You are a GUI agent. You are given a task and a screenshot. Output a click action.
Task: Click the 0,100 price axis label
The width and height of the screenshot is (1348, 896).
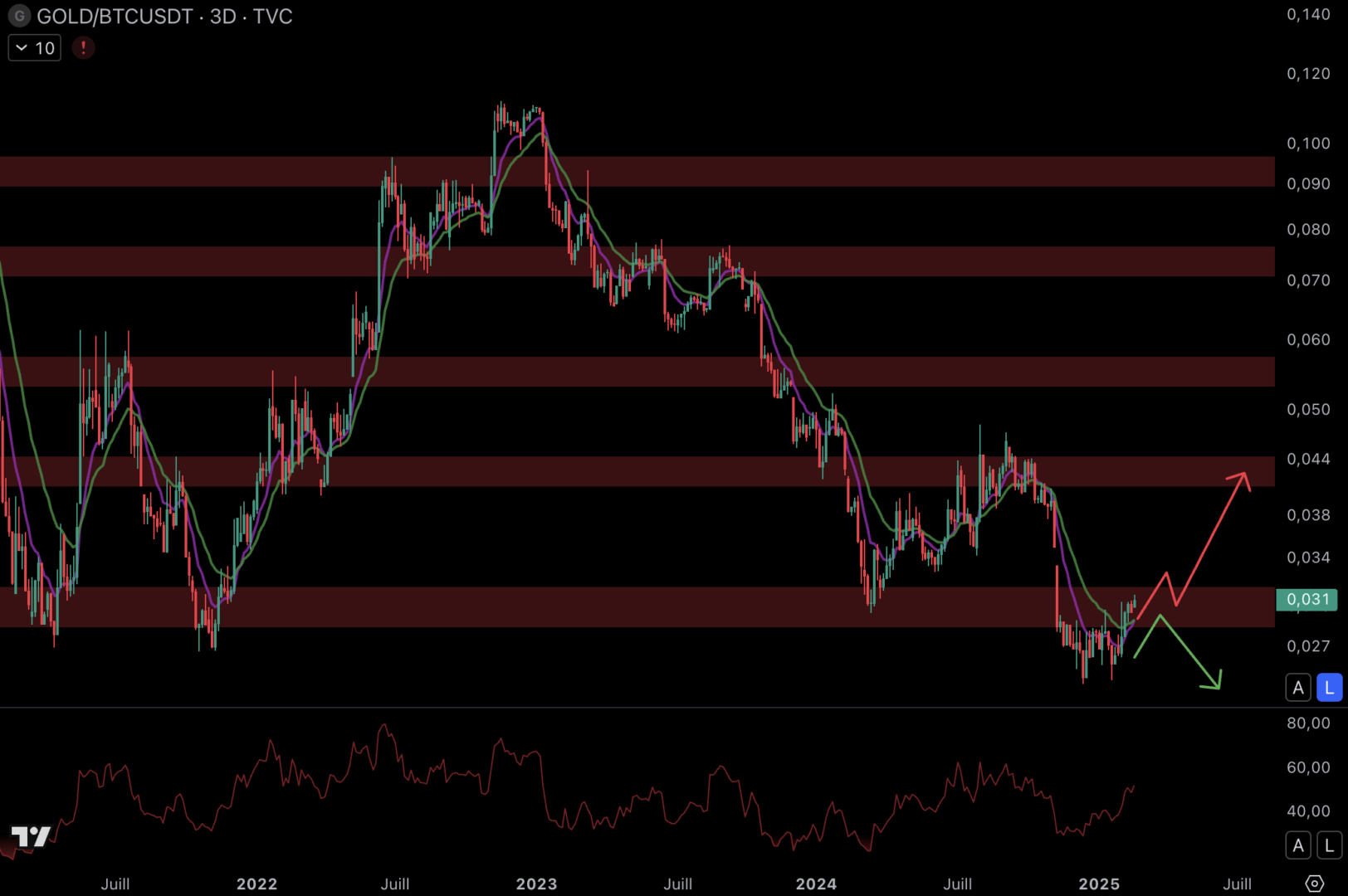1308,144
